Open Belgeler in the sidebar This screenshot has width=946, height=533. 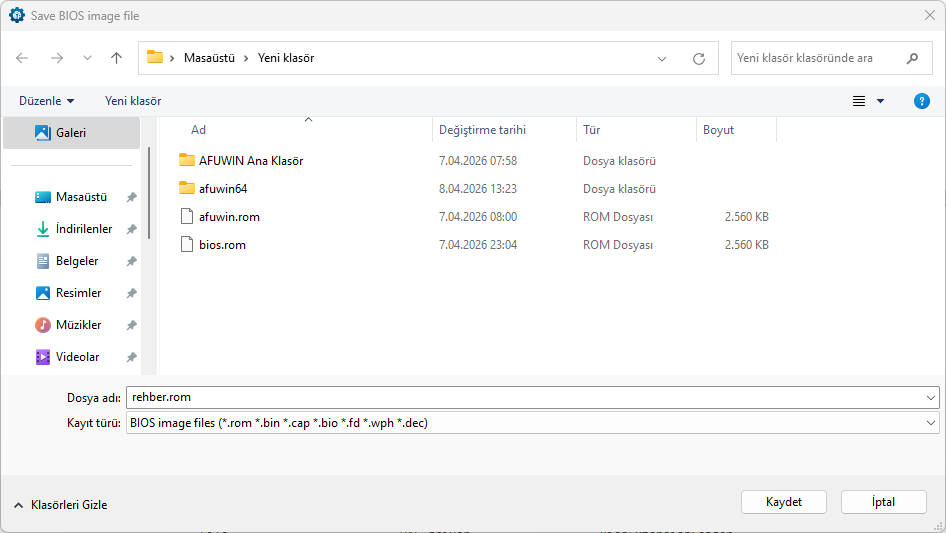pos(77,261)
